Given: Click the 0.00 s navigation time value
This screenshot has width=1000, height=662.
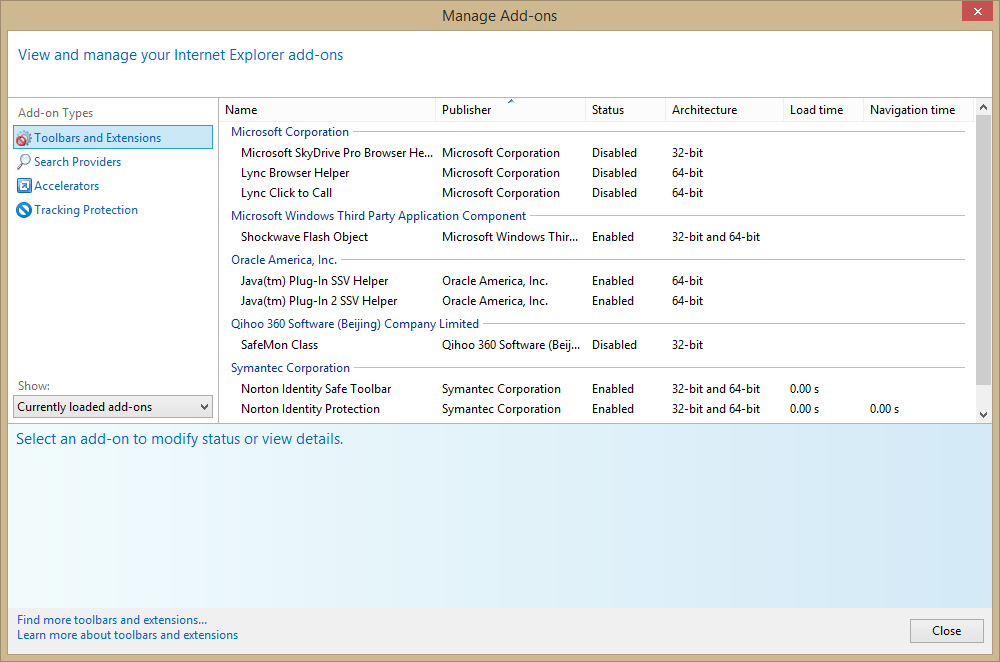Looking at the screenshot, I should point(885,409).
